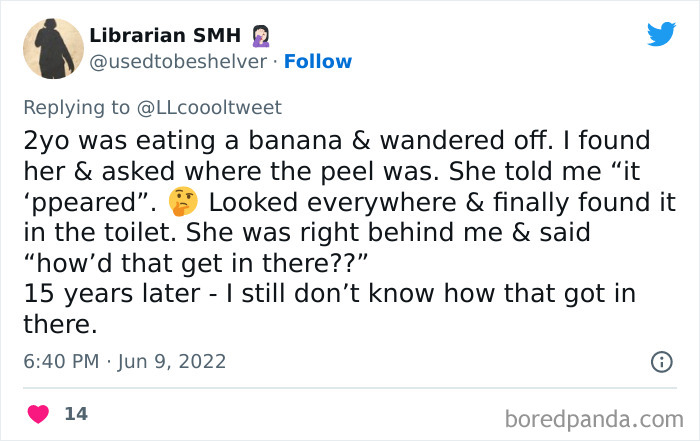This screenshot has height=441, width=700.
Task: Click the thinking face emoji in the tweet
Action: point(183,201)
